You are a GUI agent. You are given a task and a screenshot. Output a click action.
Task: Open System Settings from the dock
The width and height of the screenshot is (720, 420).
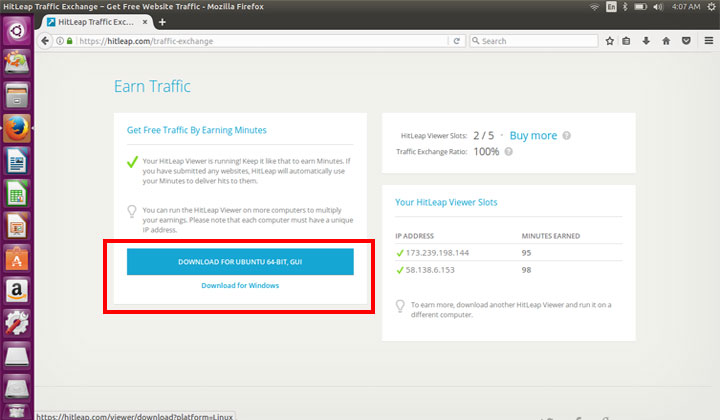click(x=17, y=323)
